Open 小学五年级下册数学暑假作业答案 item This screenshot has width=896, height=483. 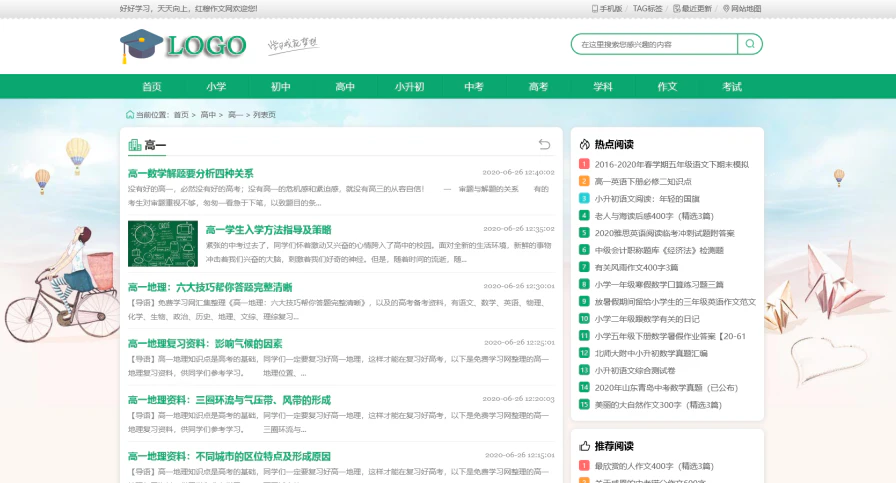[x=670, y=336]
